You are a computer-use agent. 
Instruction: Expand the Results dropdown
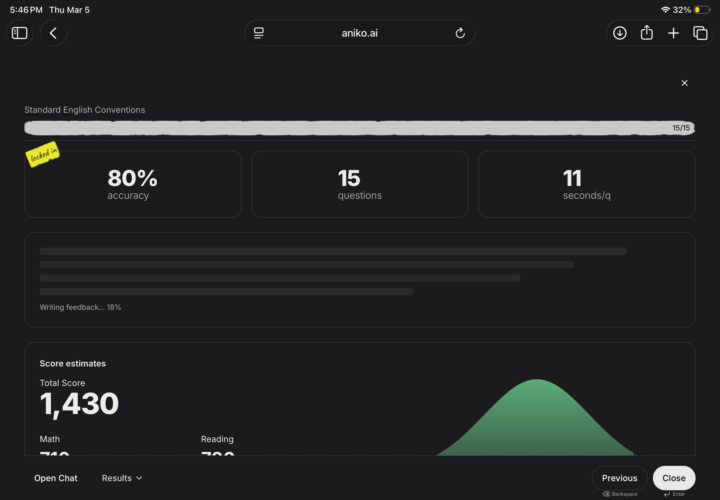[122, 478]
